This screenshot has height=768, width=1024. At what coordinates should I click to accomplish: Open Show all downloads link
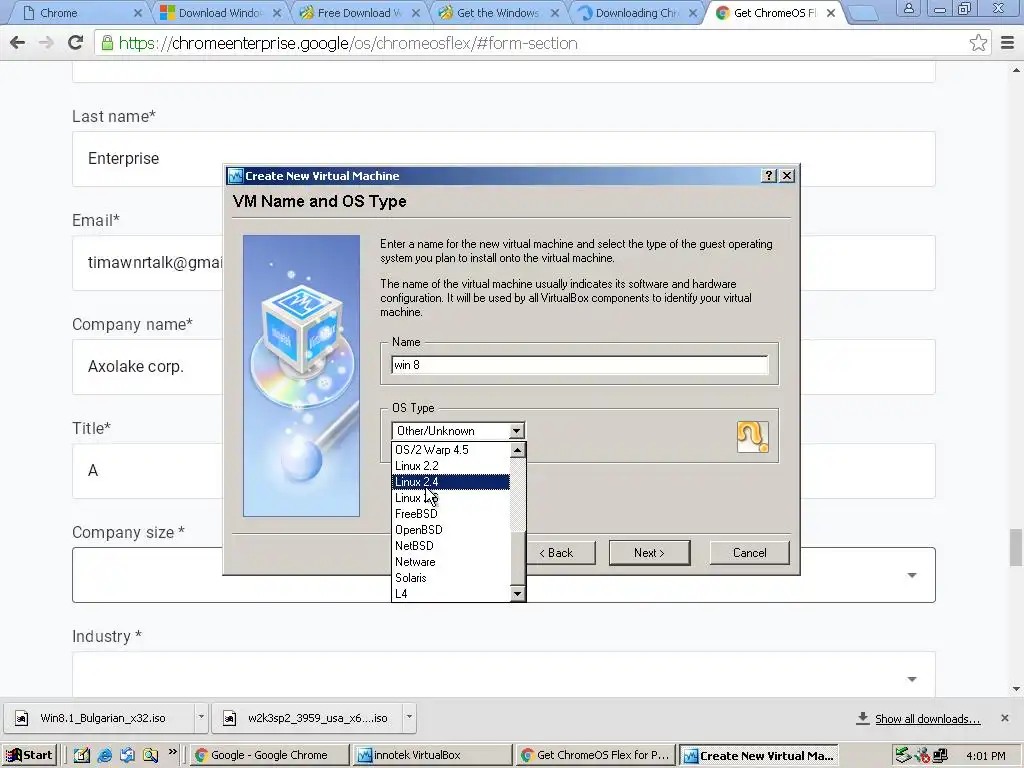coord(927,719)
